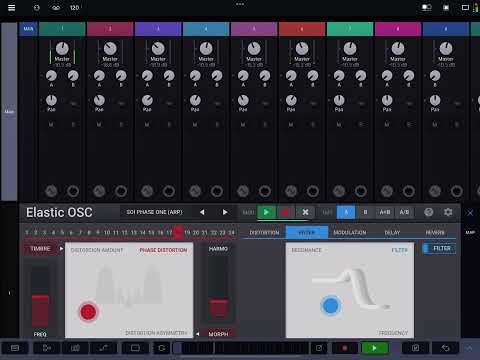
Task: Switch to the DISTORTION tab
Action: point(264,233)
